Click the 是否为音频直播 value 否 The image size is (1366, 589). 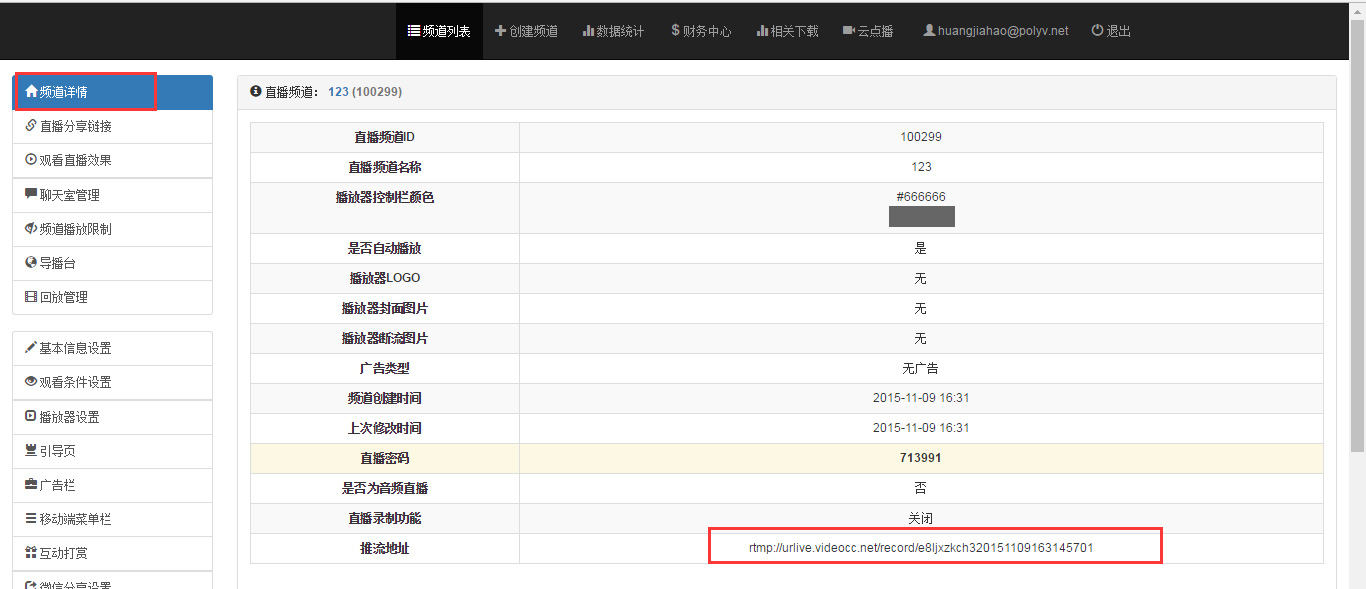pos(921,488)
